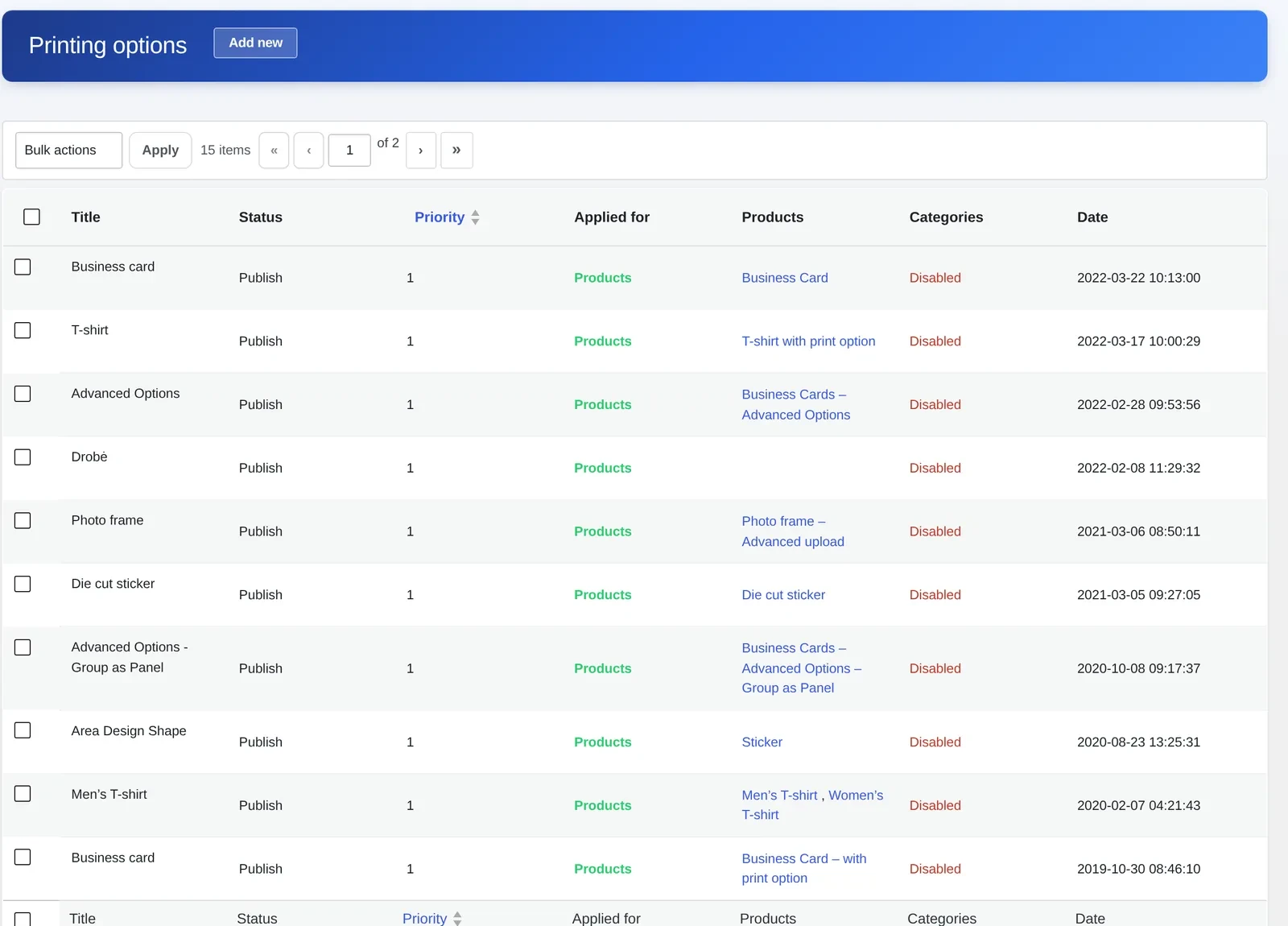Open Photo frame – Advanced upload product
Viewport: 1288px width, 926px height.
[x=793, y=531]
